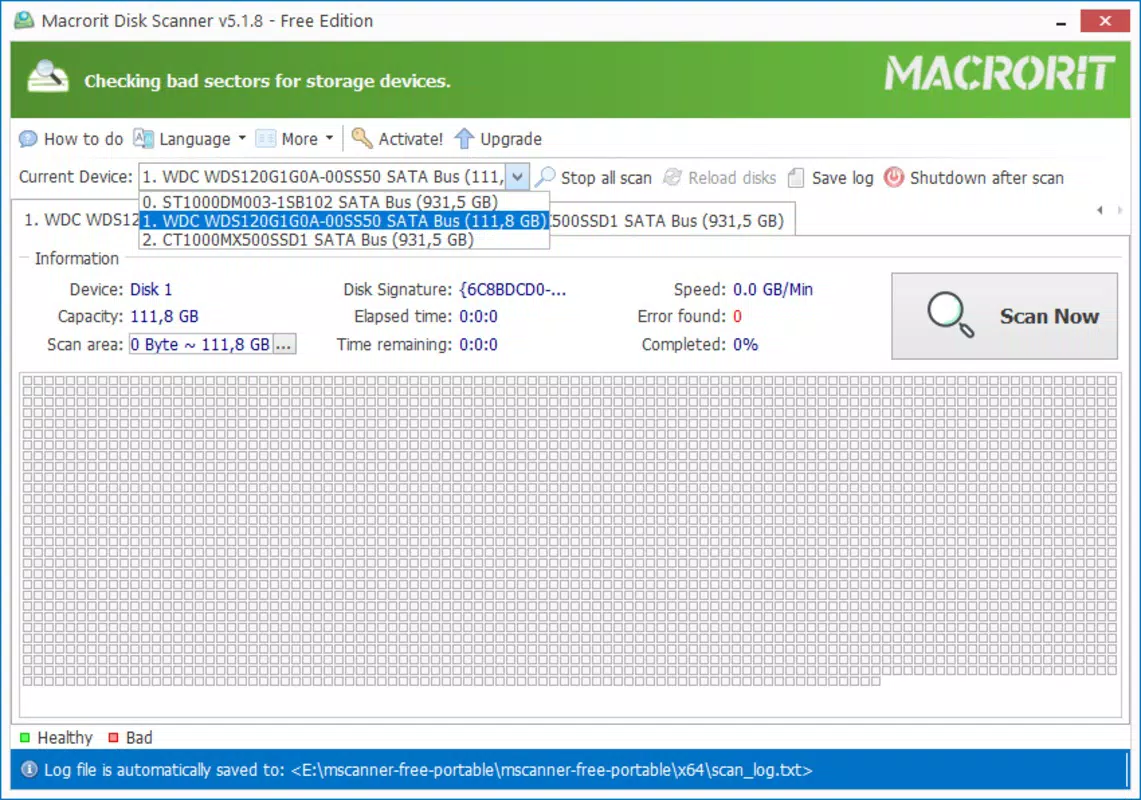Click the Save log label
Viewport: 1141px width, 800px height.
[842, 178]
